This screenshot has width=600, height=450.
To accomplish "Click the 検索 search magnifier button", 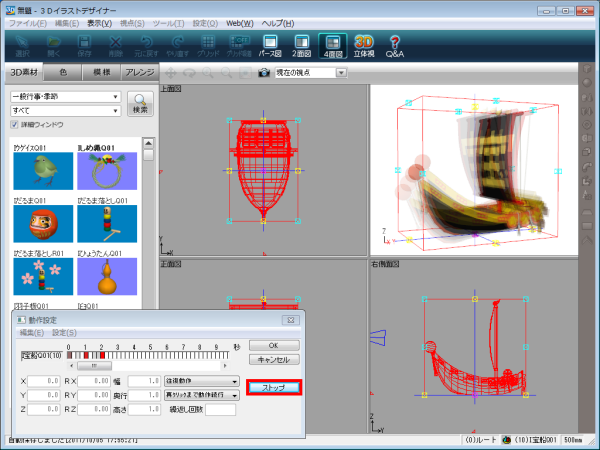I will pyautogui.click(x=140, y=102).
